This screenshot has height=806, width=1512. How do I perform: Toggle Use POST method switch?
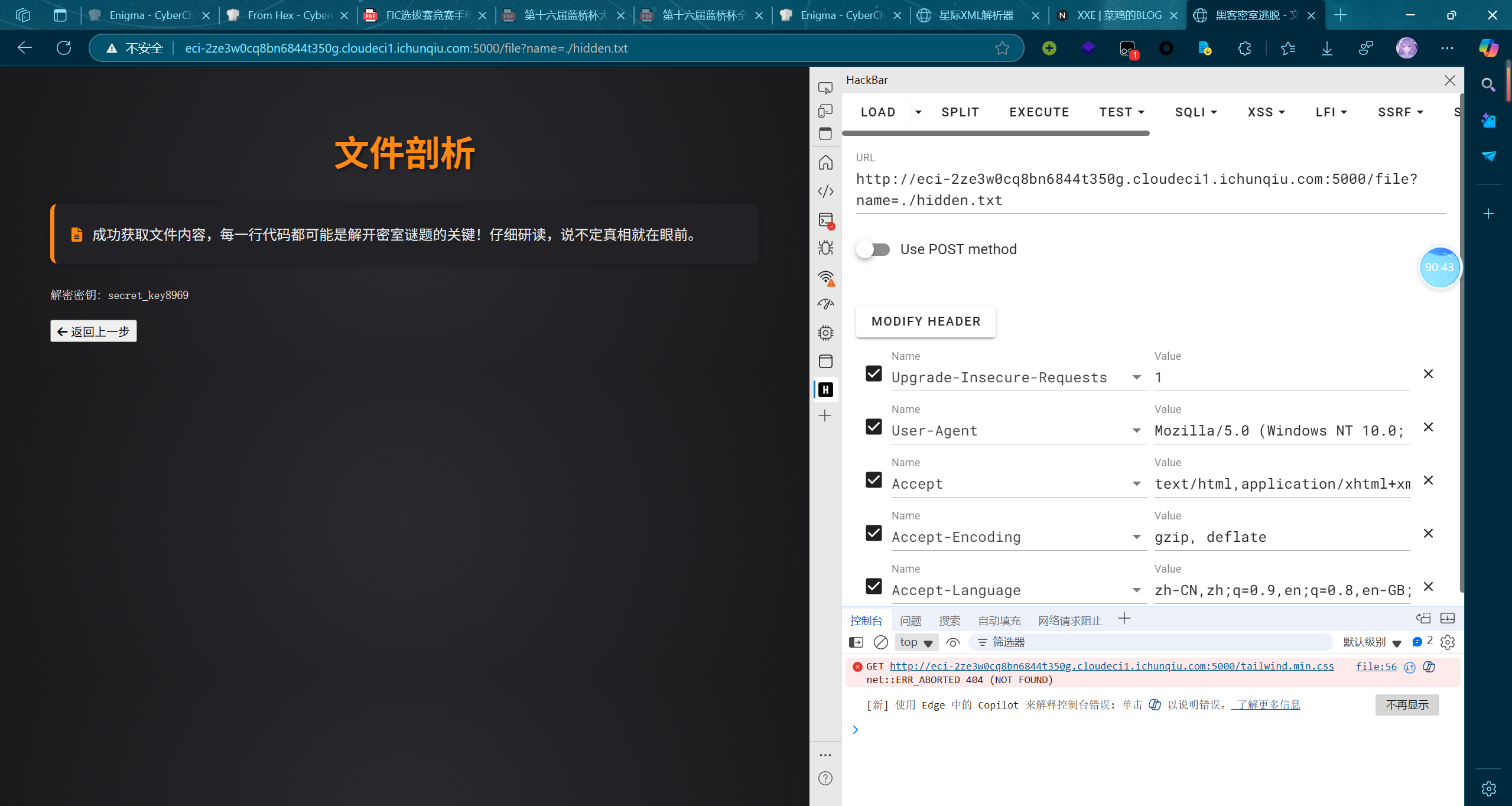pyautogui.click(x=873, y=249)
